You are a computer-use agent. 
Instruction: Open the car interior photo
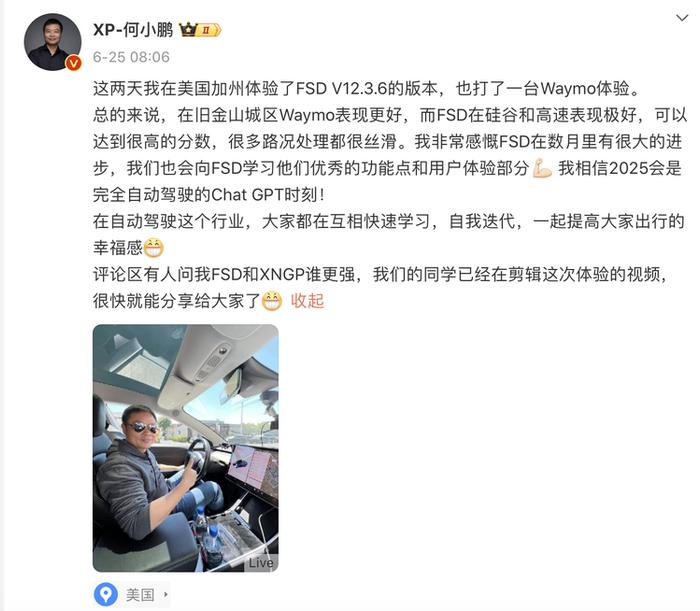[x=186, y=448]
